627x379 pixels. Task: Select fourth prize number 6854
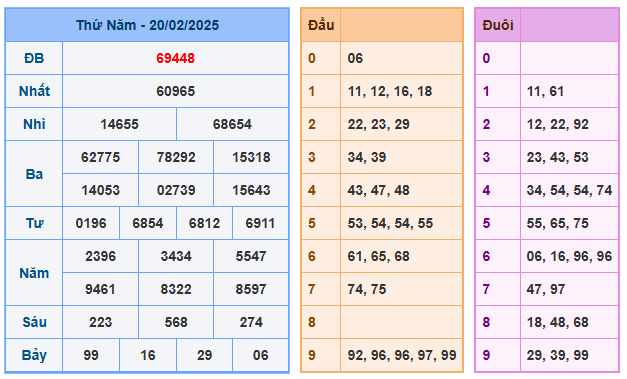(148, 223)
